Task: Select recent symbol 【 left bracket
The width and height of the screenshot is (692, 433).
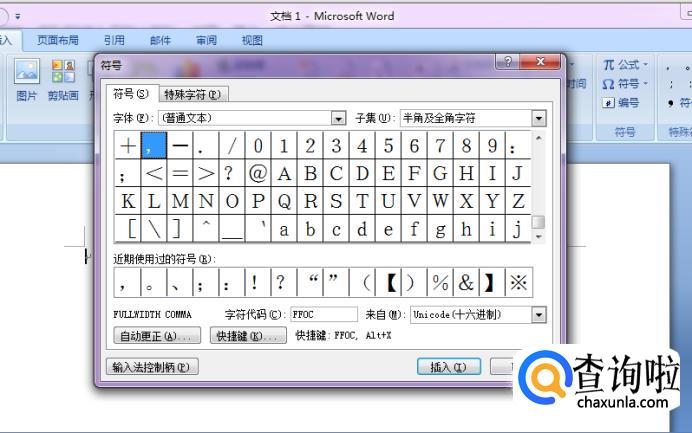Action: click(388, 282)
